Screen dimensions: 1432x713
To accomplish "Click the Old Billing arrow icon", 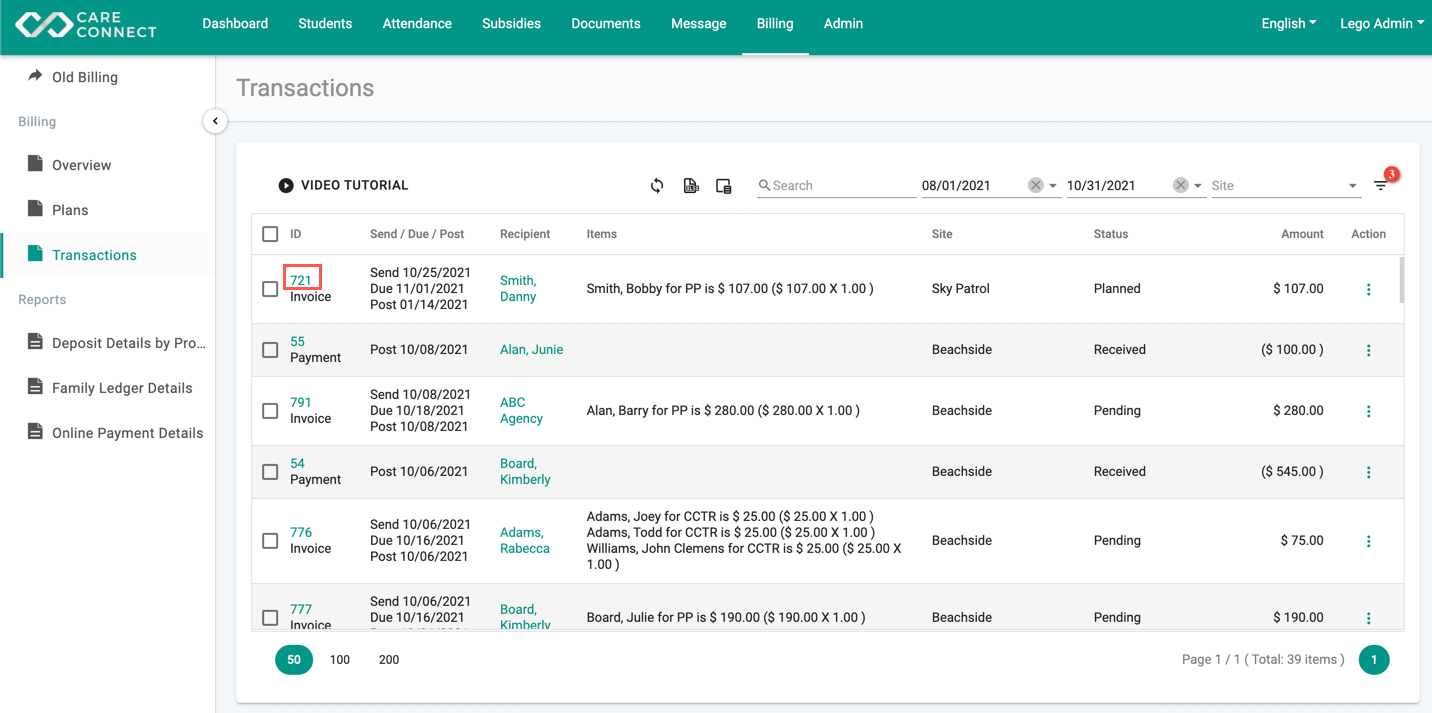I will click(35, 76).
